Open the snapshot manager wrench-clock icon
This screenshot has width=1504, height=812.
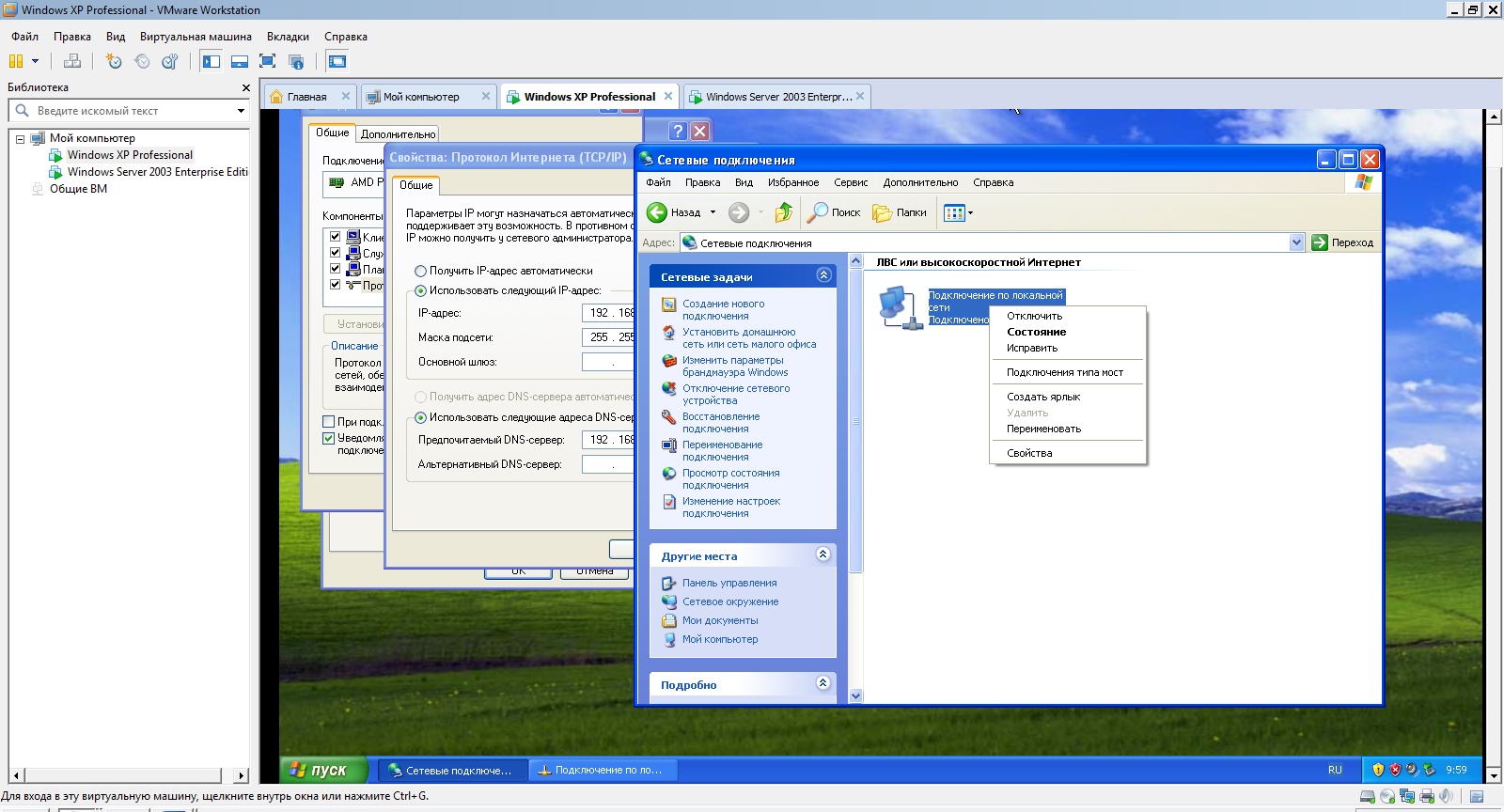170,61
